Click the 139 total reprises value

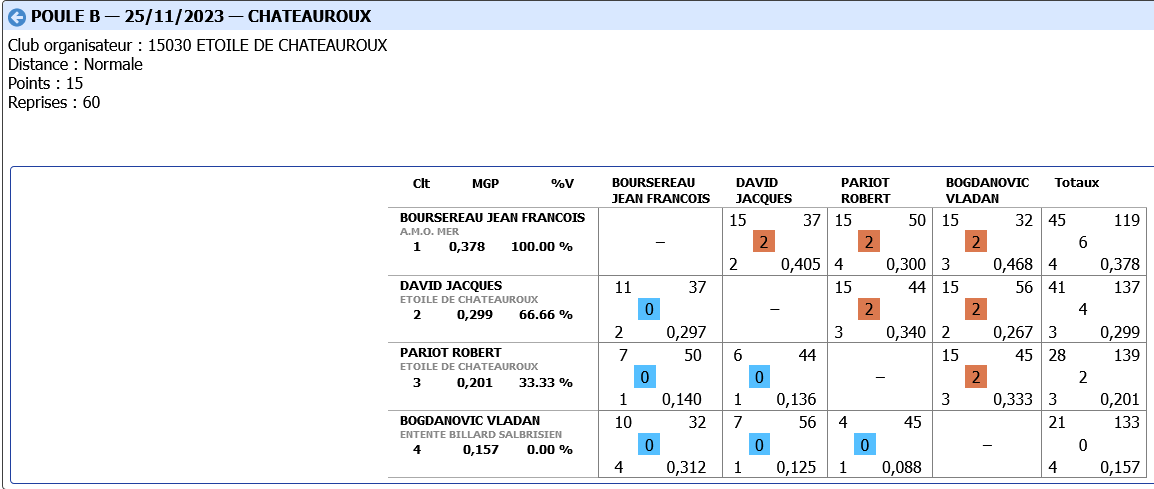pos(1127,355)
